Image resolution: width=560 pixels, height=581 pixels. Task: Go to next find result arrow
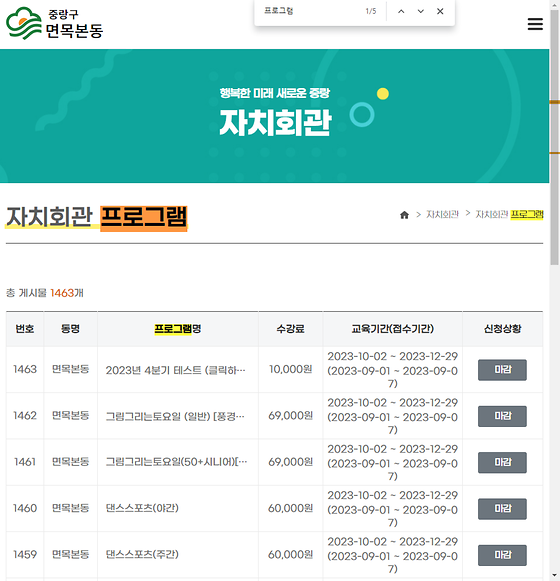[x=421, y=11]
